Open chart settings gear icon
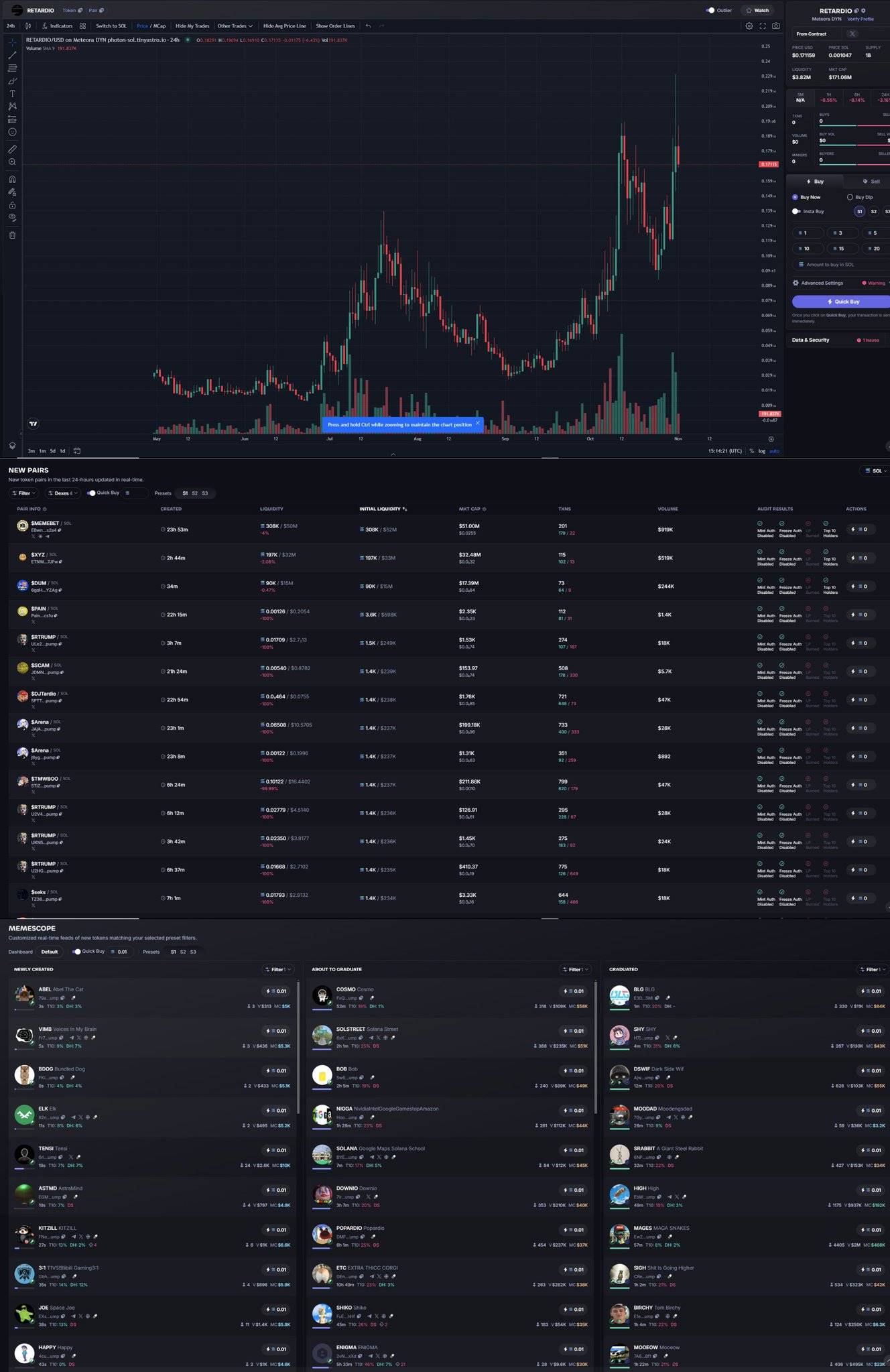 pos(749,26)
